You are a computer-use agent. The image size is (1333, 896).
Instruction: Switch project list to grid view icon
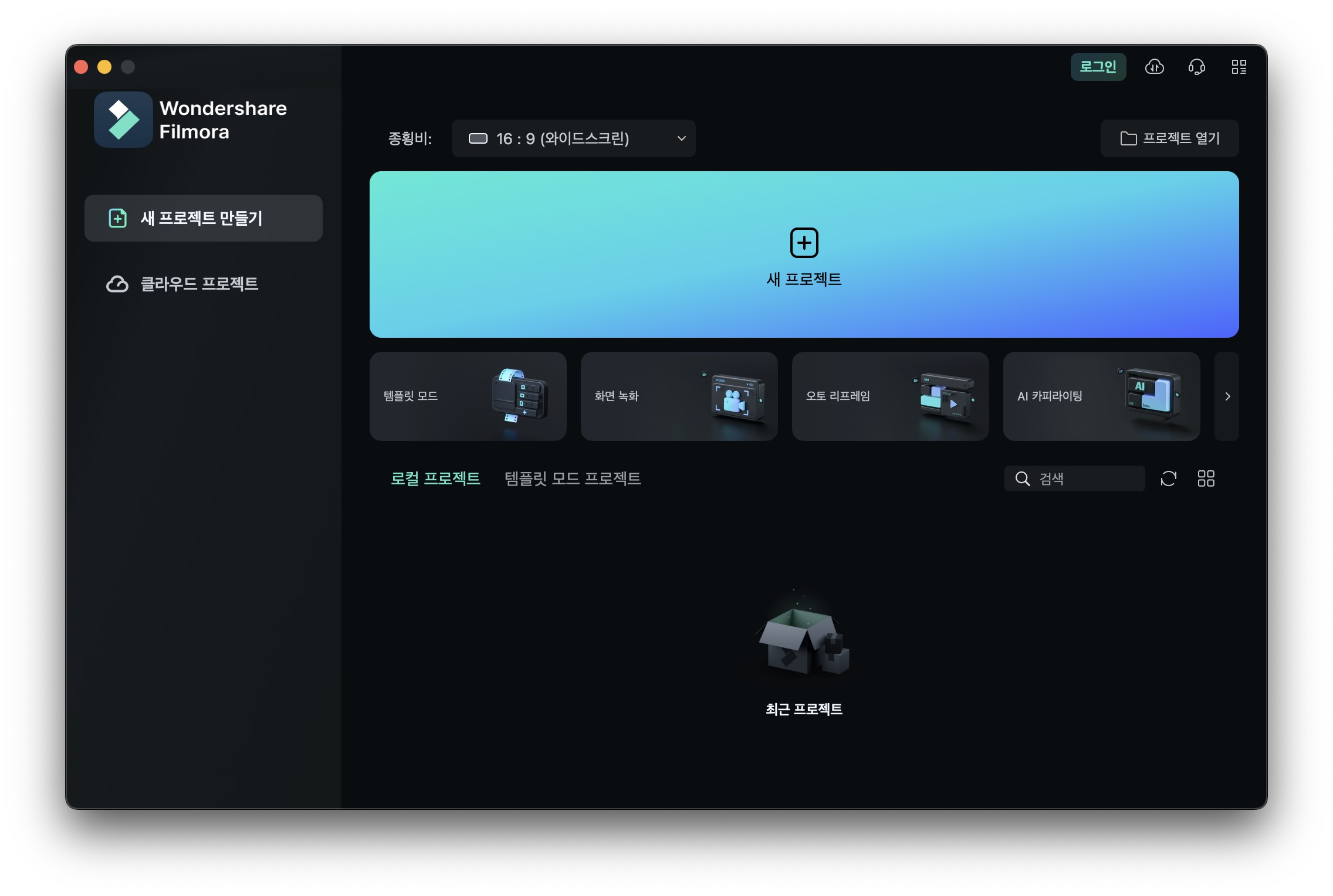[1206, 478]
